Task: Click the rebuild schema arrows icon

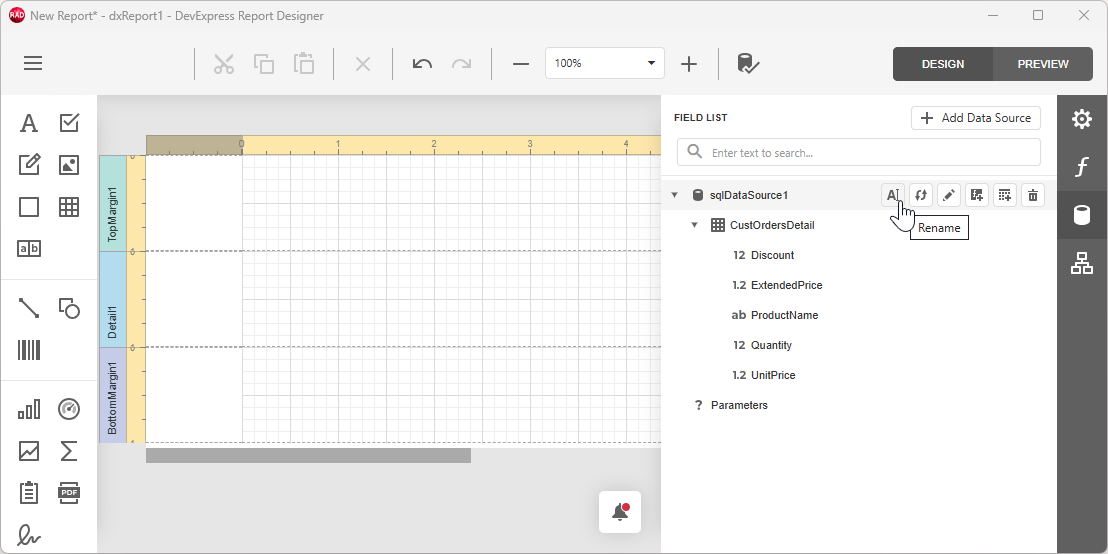Action: [921, 195]
